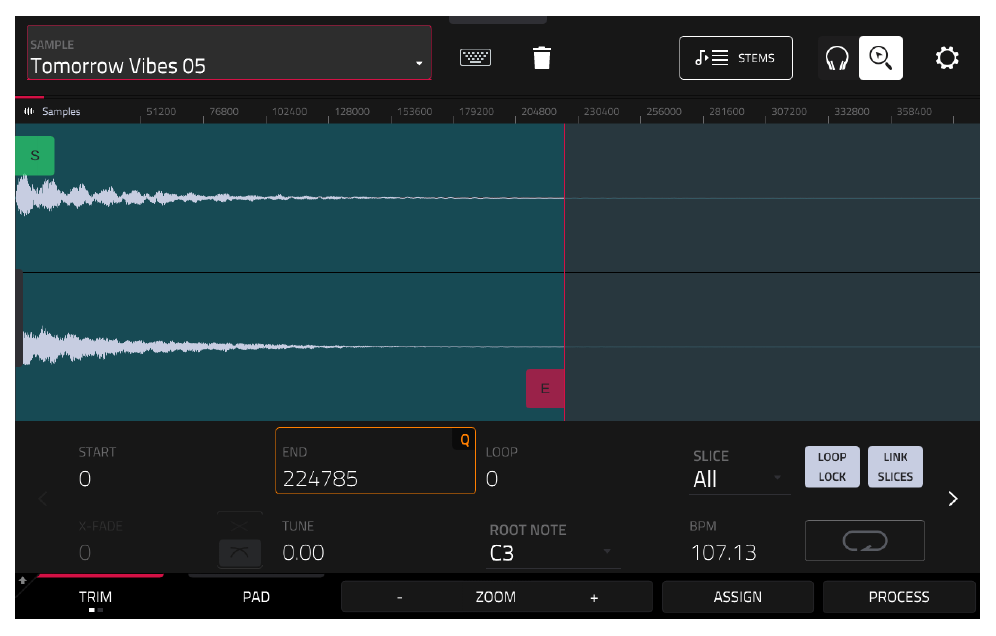Viewport: 996px width, 636px height.
Task: Open the STEMS separation button
Action: pyautogui.click(x=736, y=58)
